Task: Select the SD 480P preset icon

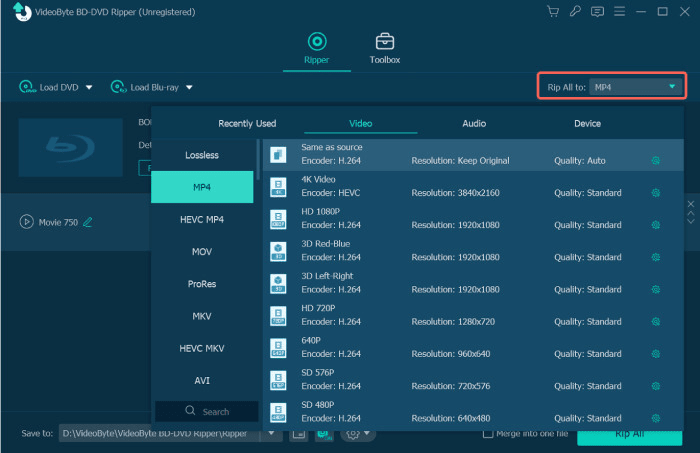Action: coord(278,412)
